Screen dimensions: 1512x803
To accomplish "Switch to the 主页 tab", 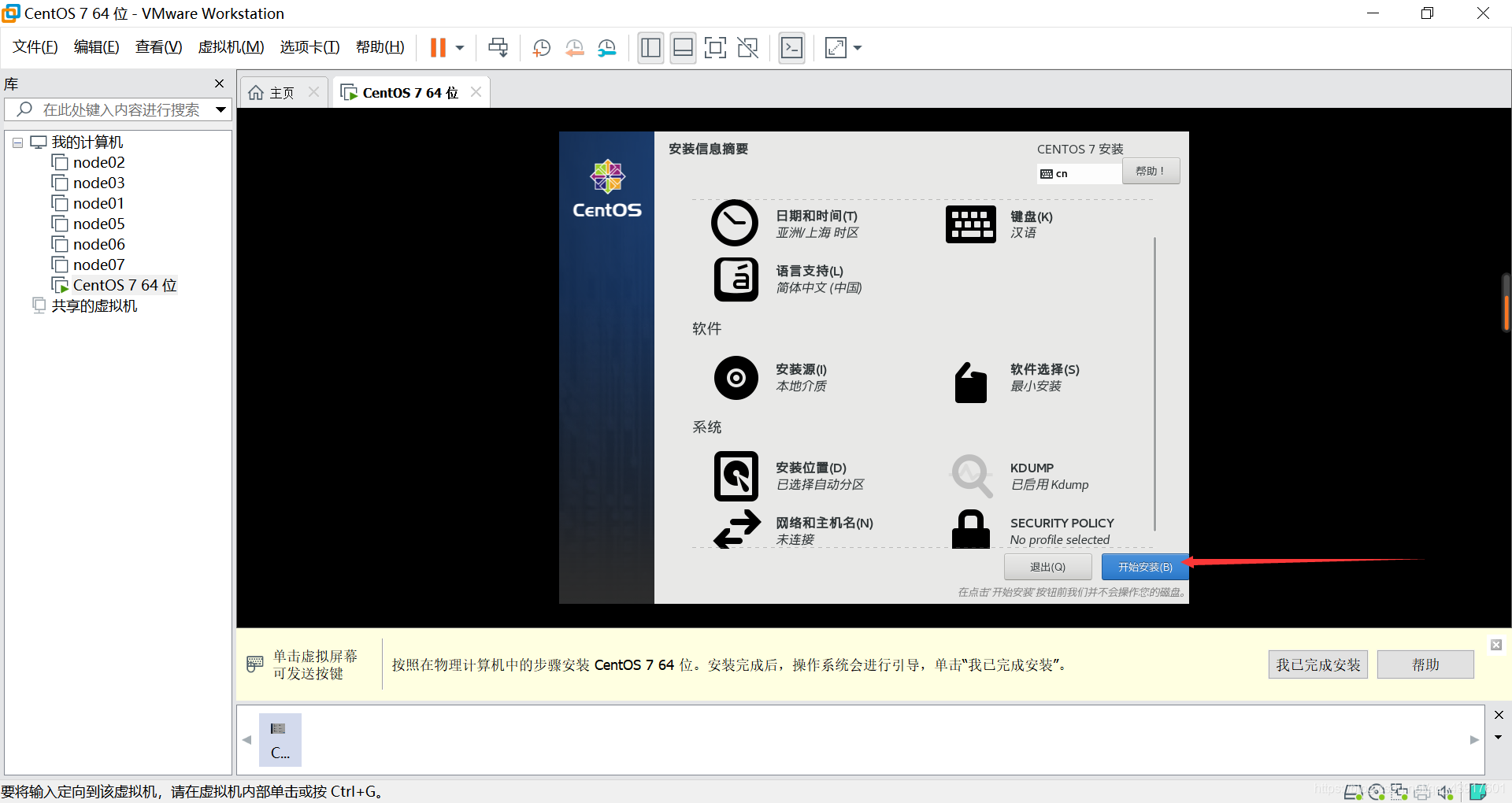I will [272, 93].
